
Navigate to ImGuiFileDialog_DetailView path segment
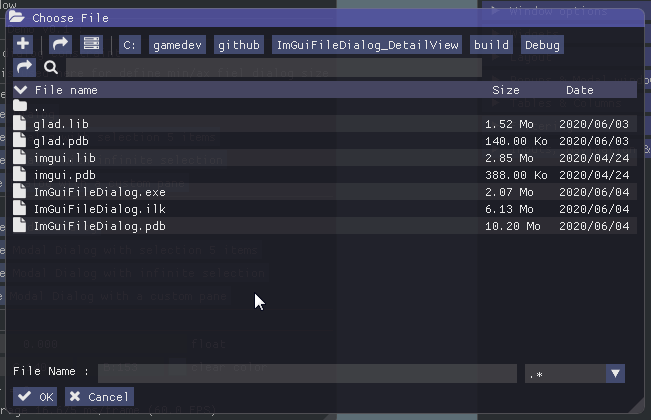[367, 45]
